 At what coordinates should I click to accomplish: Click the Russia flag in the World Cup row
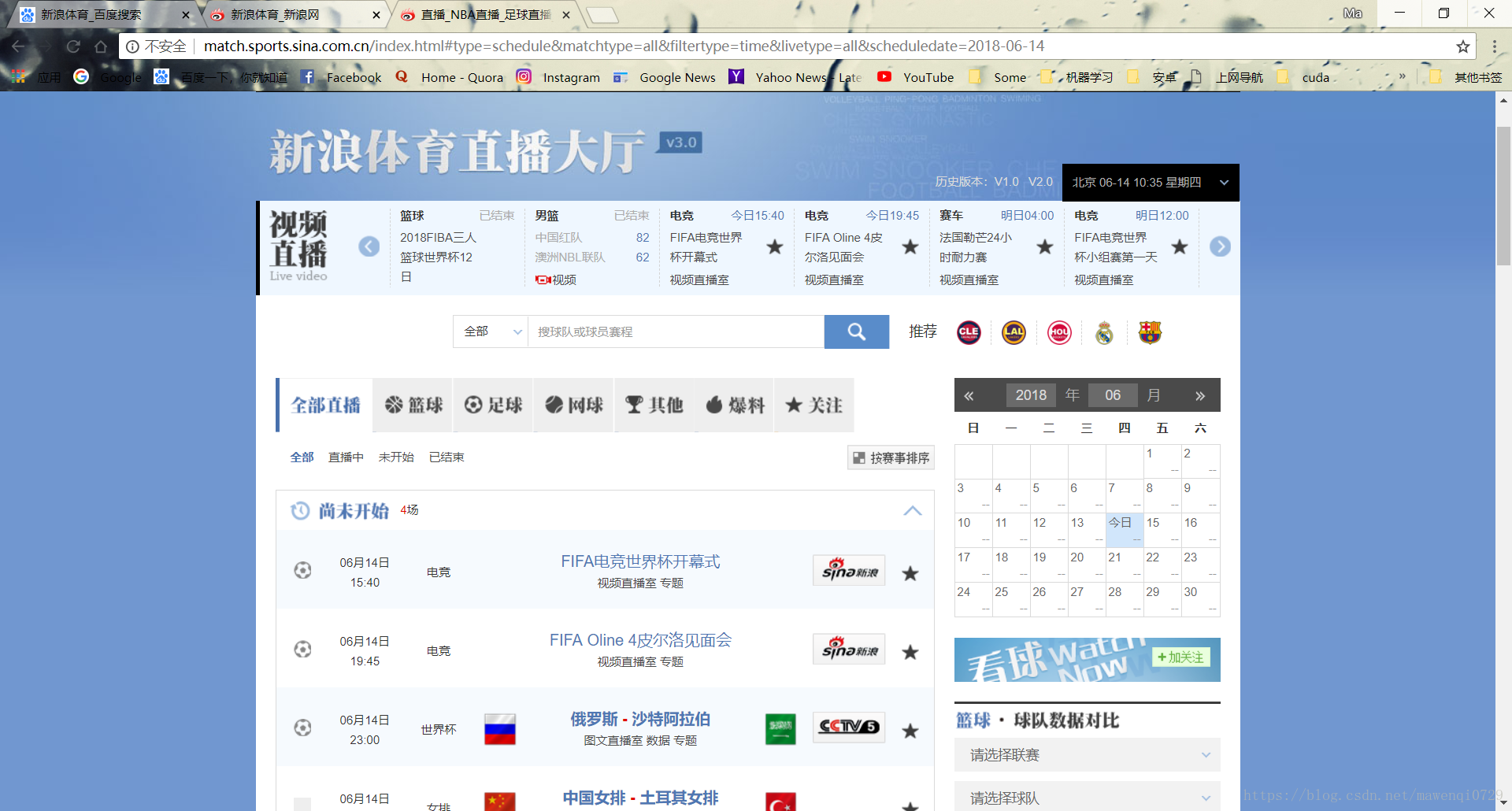tap(499, 729)
